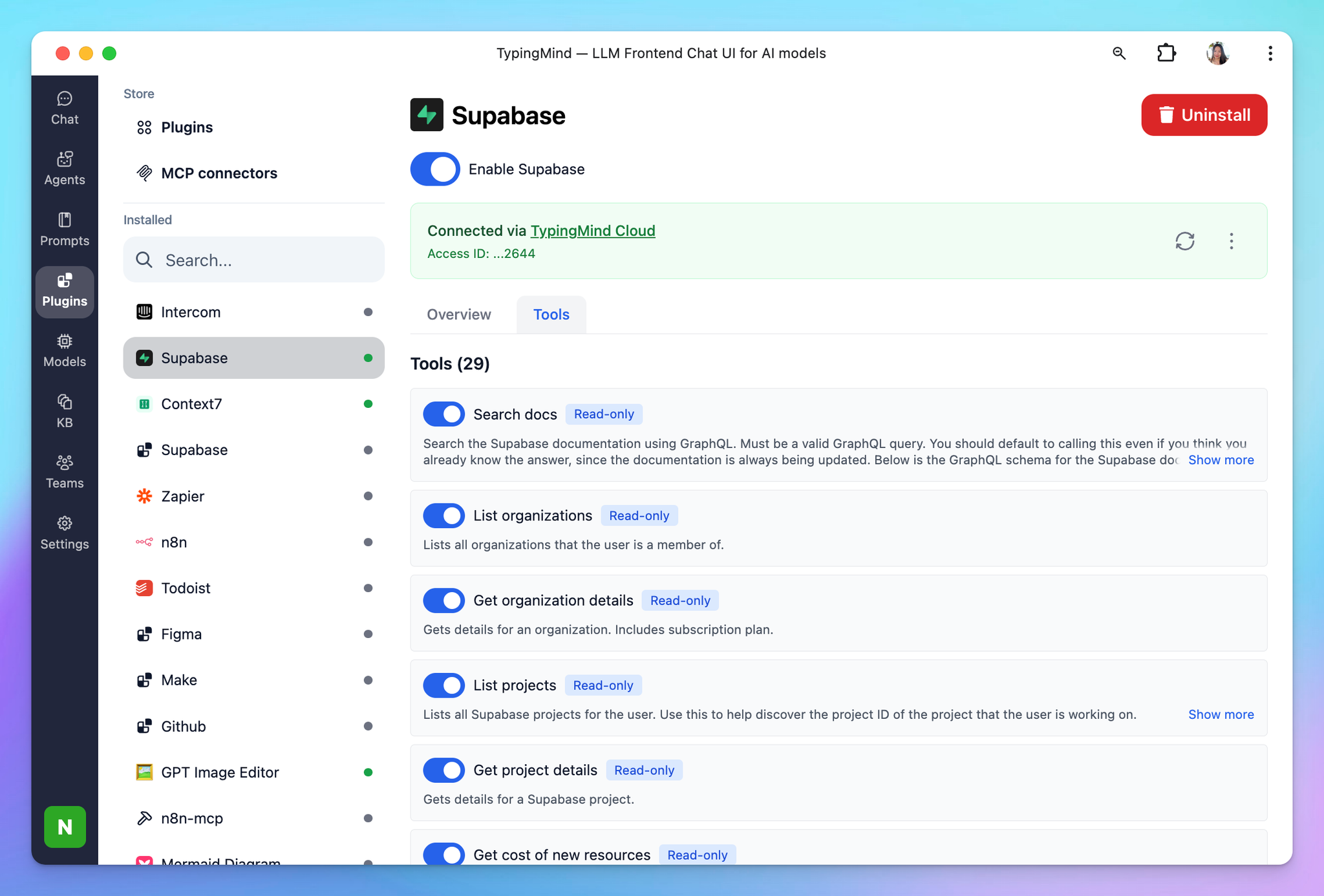Open the Chat section in sidebar
1324x896 pixels.
click(x=65, y=108)
